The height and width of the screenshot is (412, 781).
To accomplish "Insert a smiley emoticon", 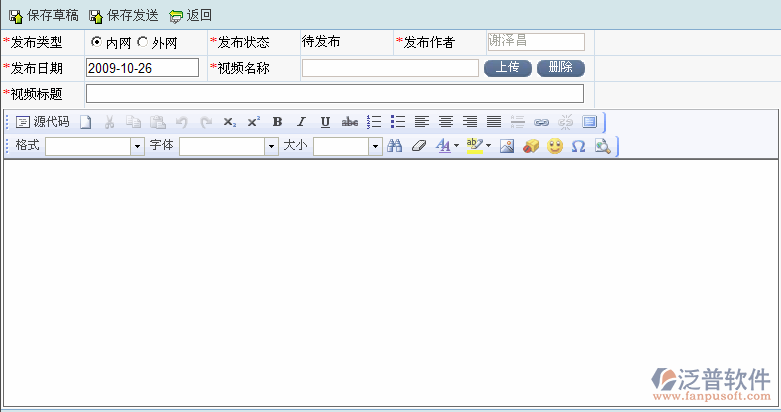I will pyautogui.click(x=554, y=146).
